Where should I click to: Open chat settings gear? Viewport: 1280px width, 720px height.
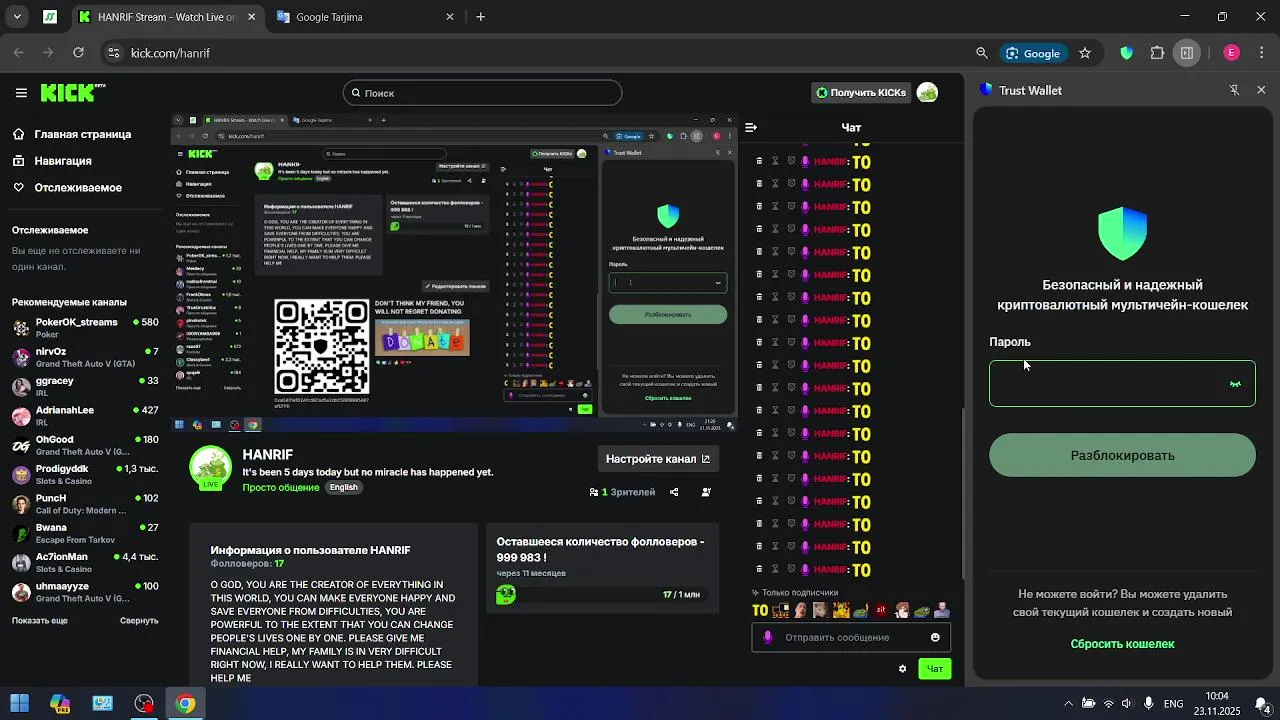coord(902,669)
